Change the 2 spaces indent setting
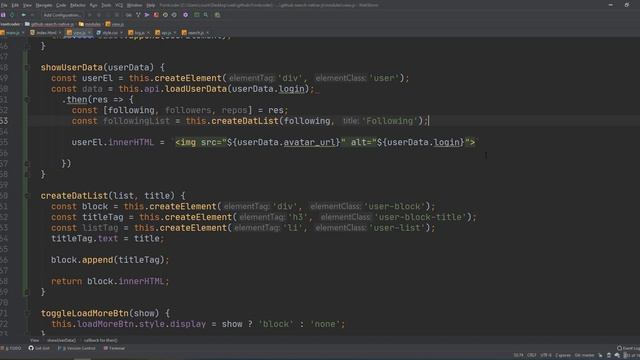 point(563,355)
